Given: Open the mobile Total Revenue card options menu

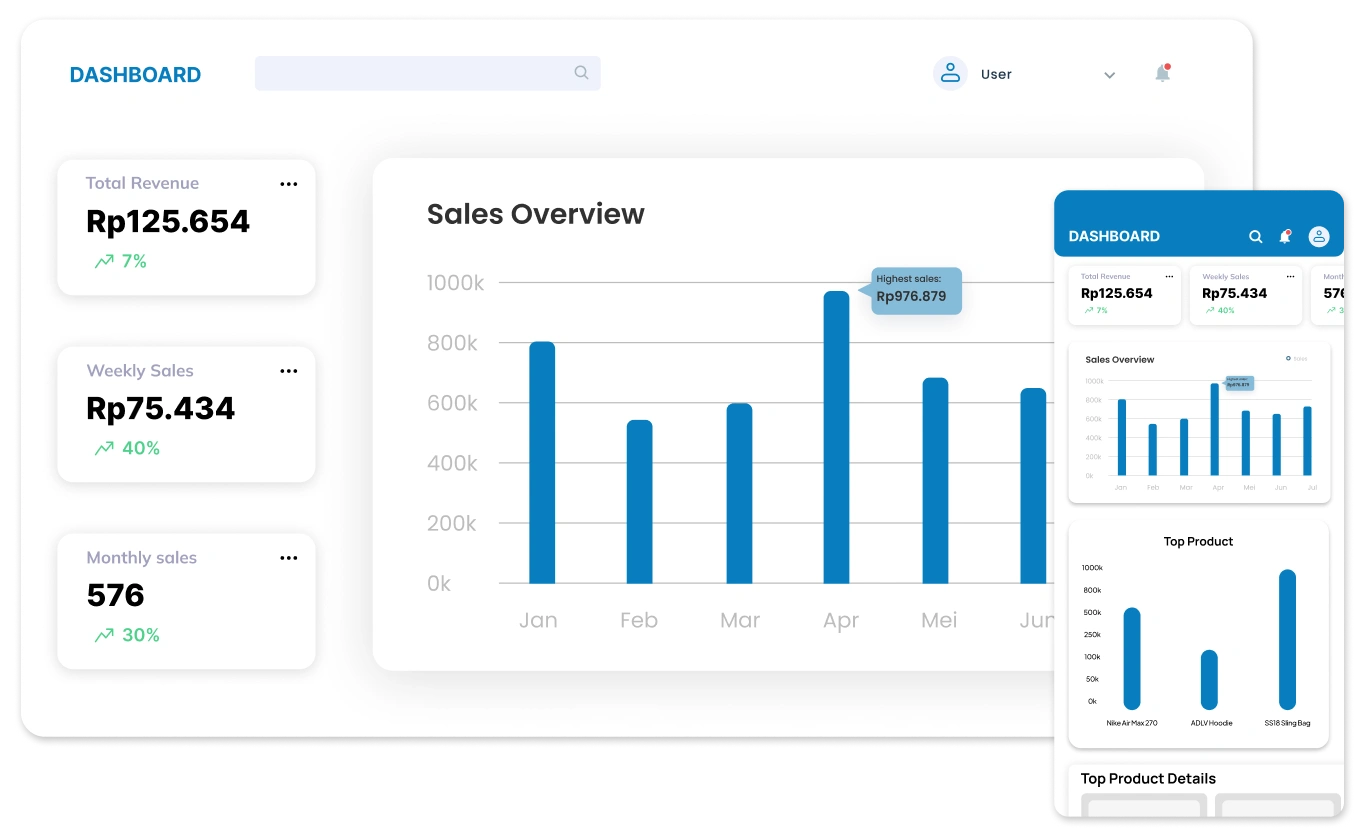Looking at the screenshot, I should click(1169, 277).
